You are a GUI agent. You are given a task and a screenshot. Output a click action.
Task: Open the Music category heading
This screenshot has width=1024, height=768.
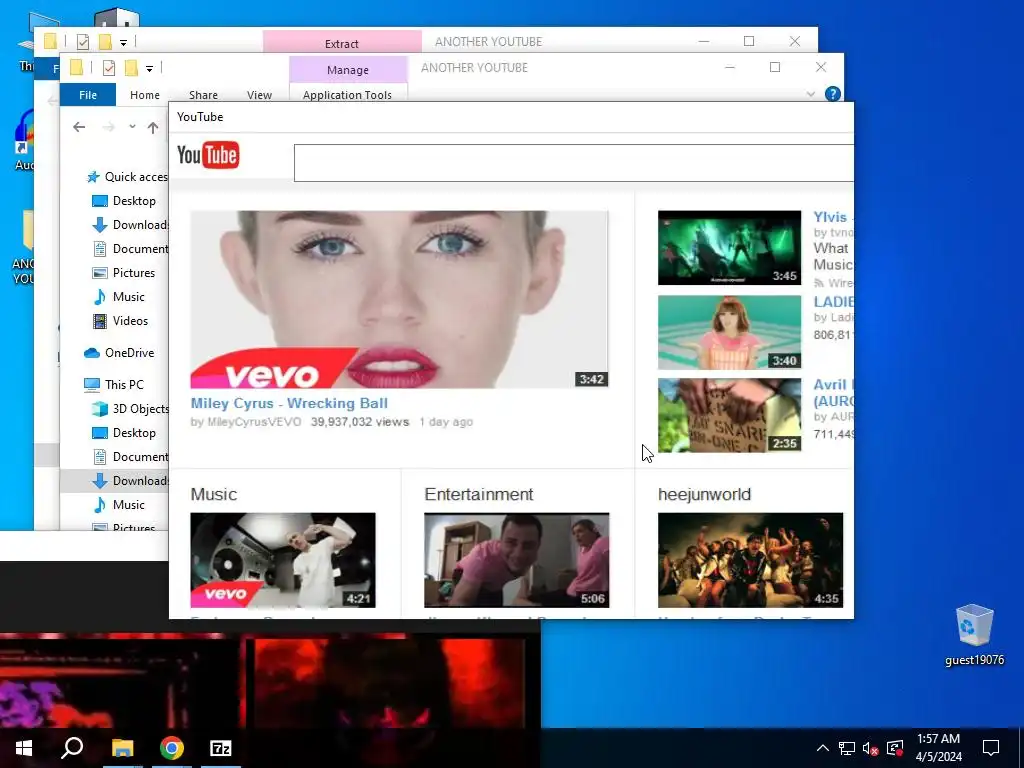tap(214, 494)
